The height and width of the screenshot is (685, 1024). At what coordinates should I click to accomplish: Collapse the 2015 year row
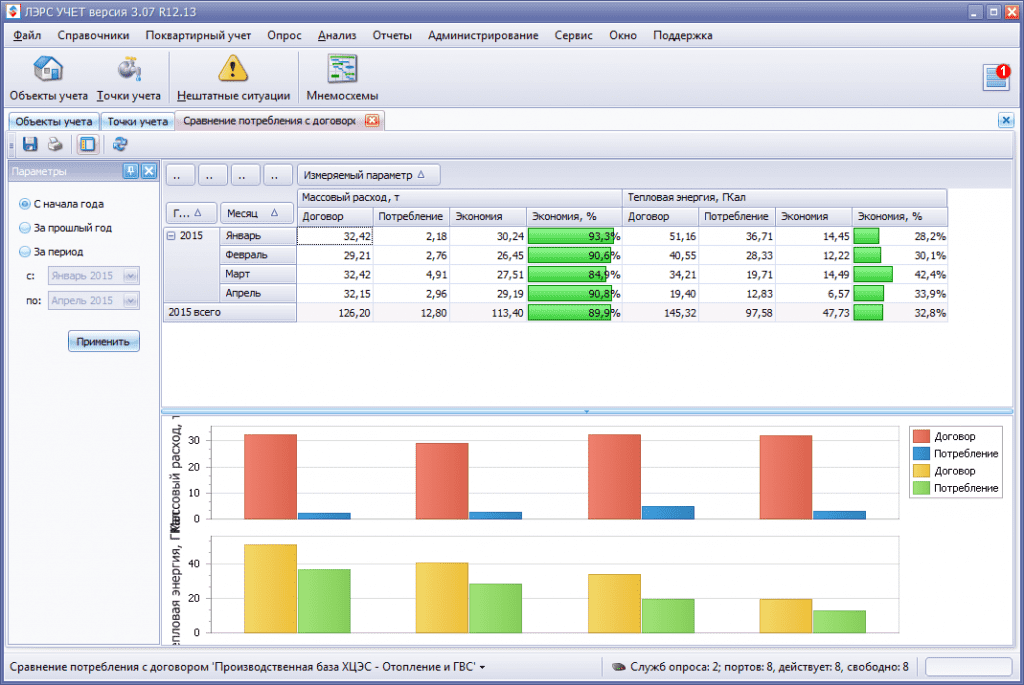coord(171,236)
